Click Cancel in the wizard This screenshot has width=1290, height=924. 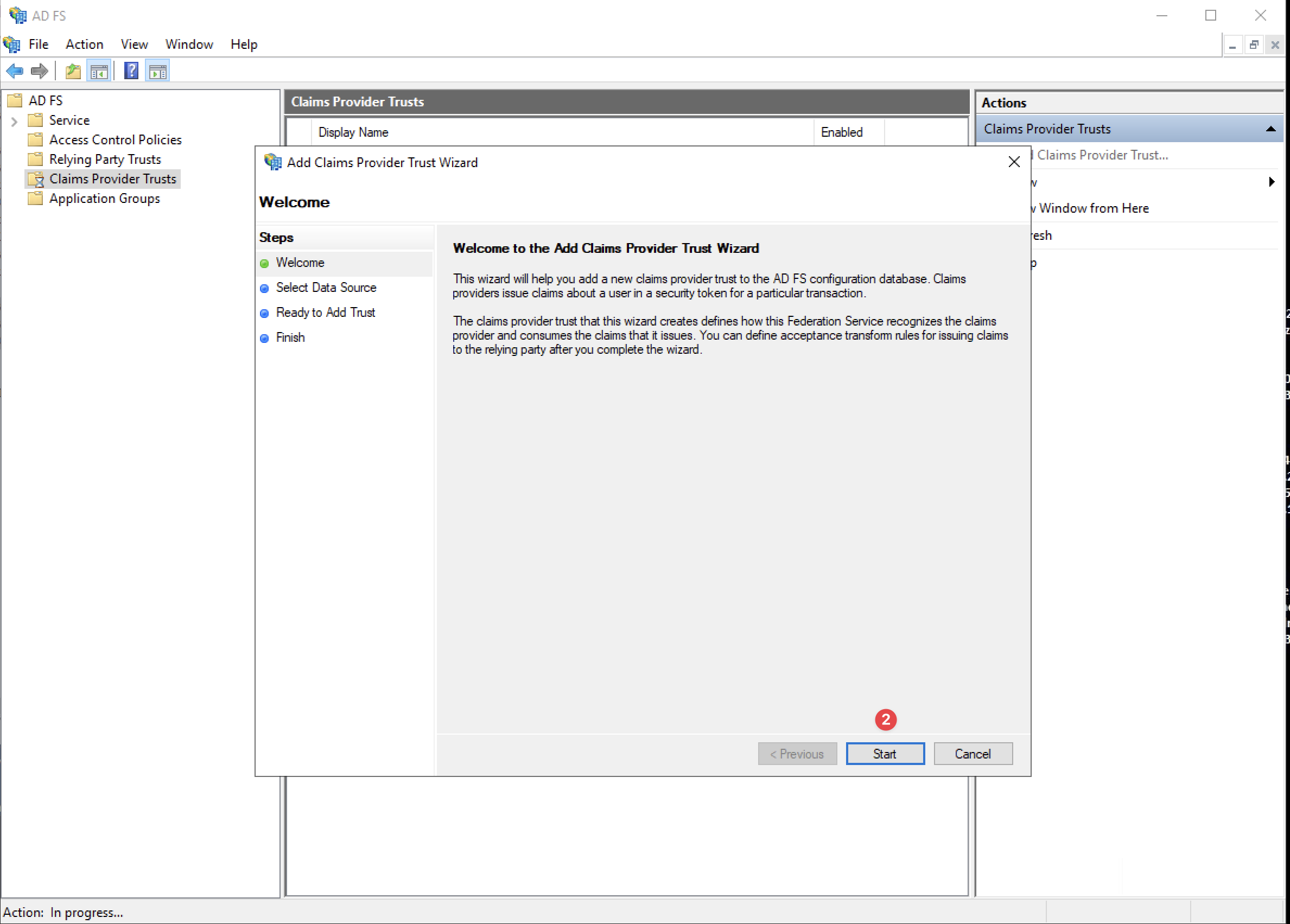point(972,754)
